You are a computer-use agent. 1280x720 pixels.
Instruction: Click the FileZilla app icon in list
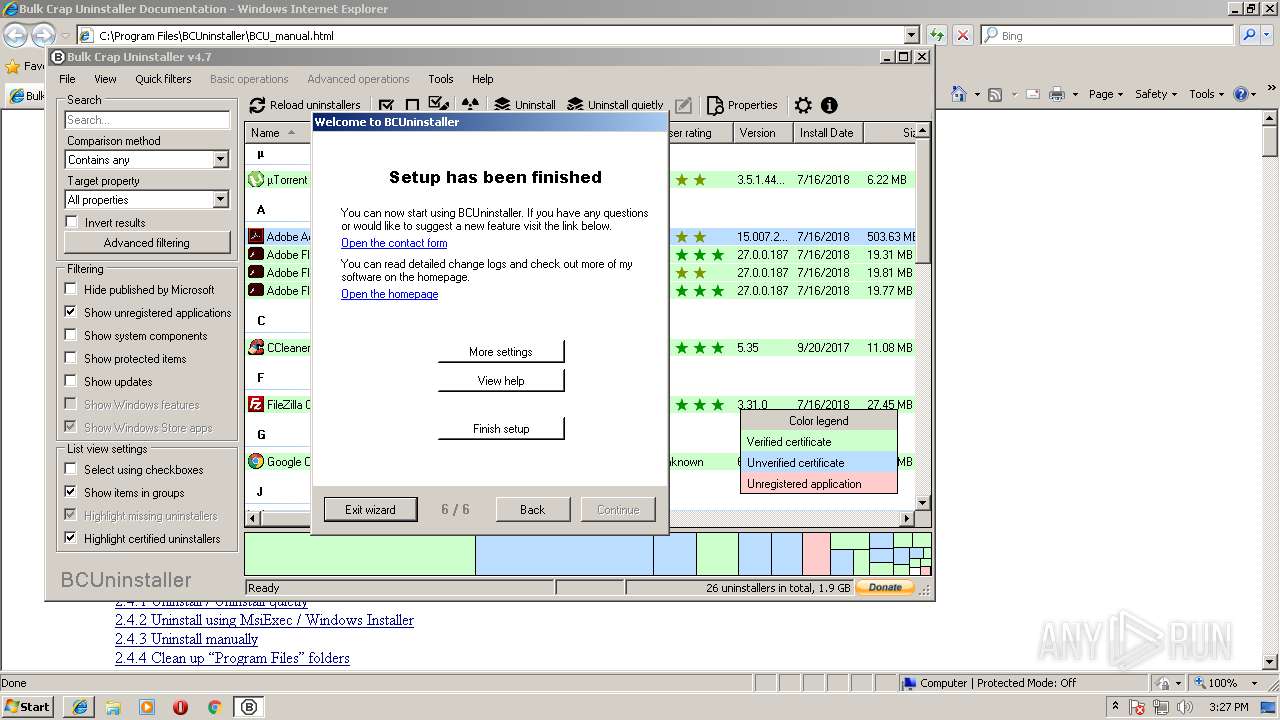tap(256, 405)
